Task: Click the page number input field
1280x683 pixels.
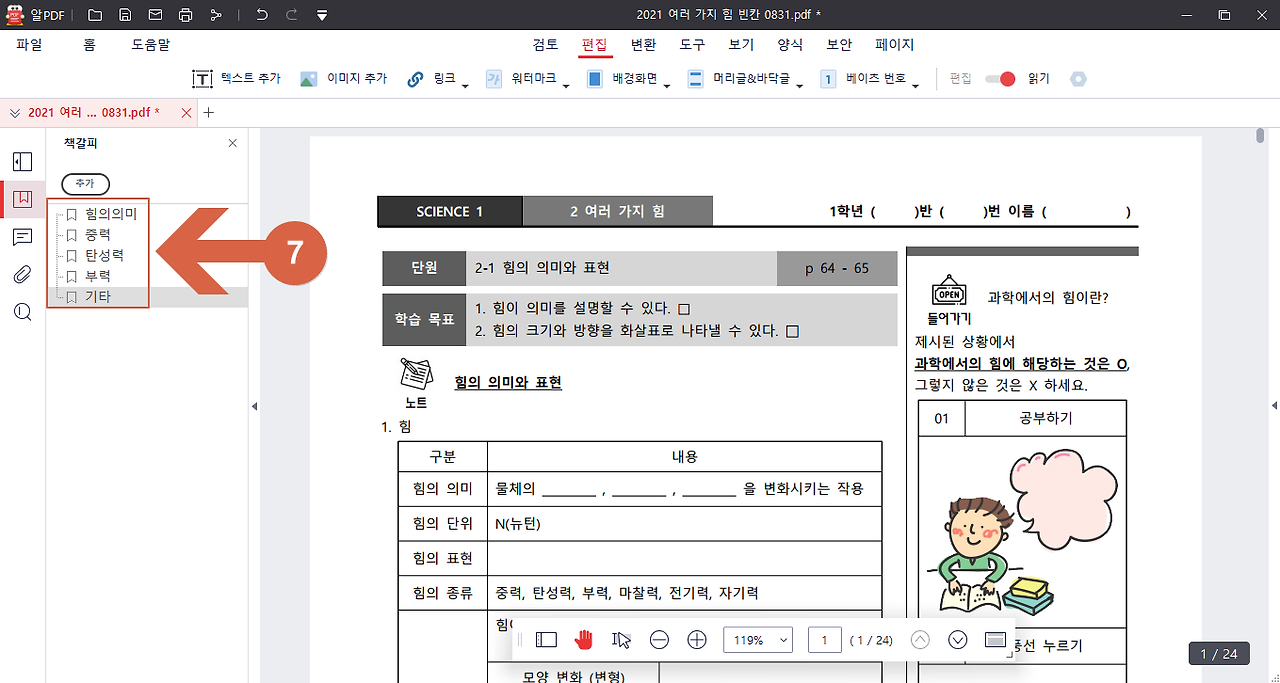Action: click(824, 639)
